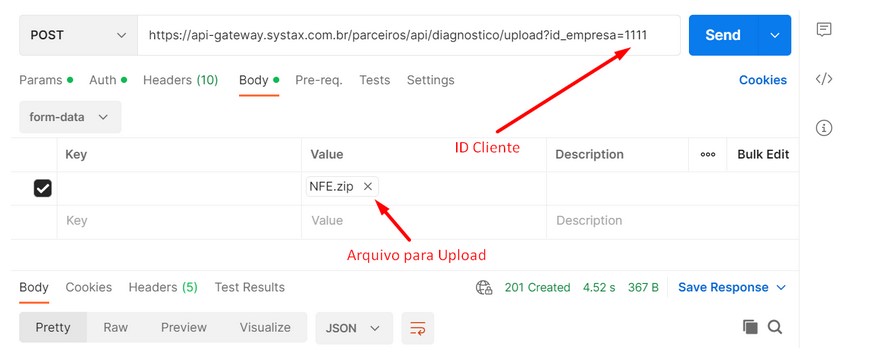This screenshot has height=363, width=891.
Task: Open the Cookies link
Action: click(x=763, y=80)
